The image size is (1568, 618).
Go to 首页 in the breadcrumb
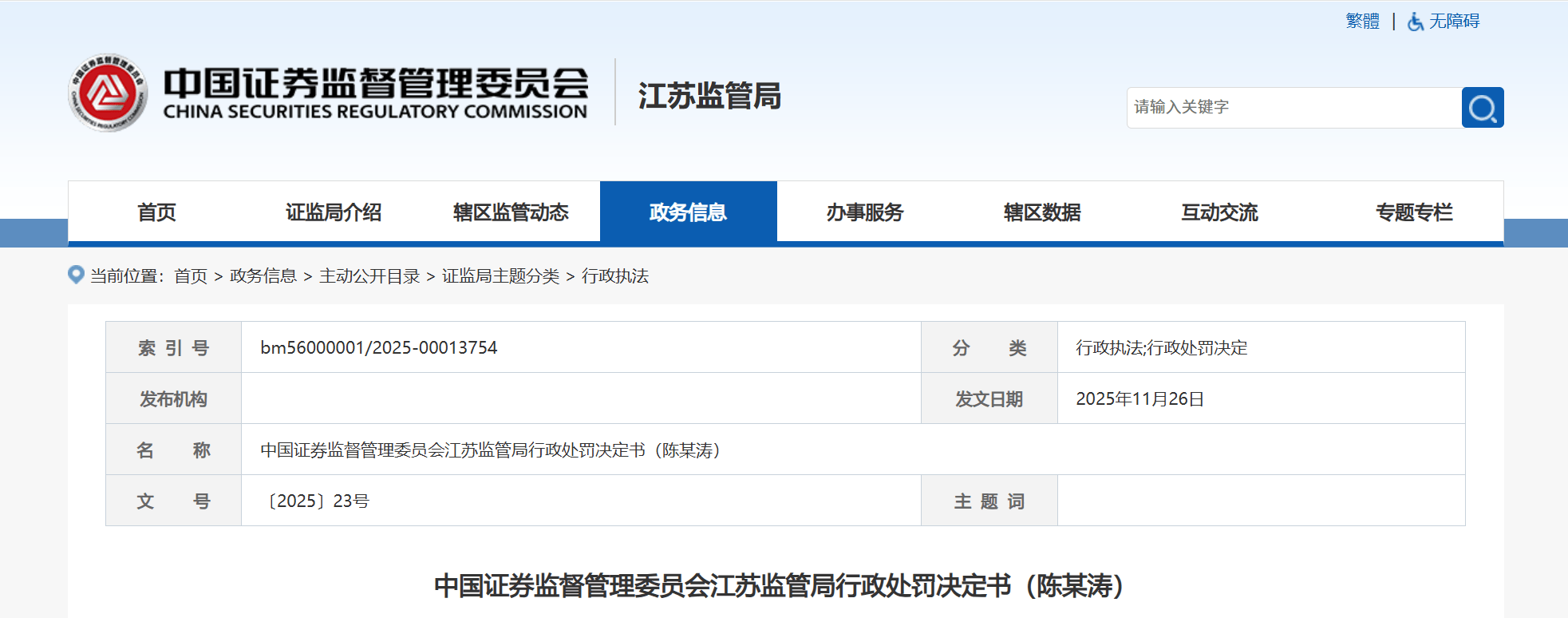point(191,276)
